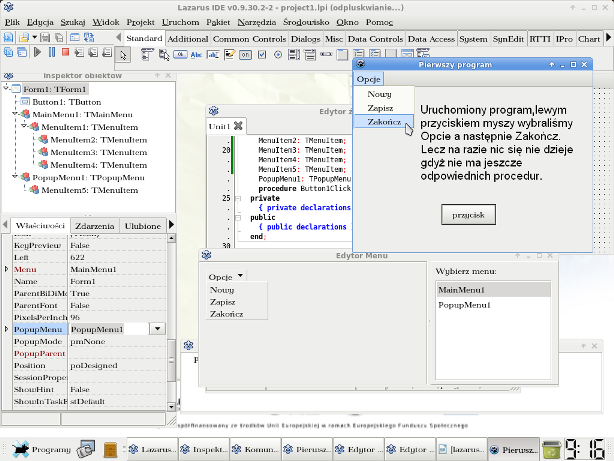Viewport: 614px width, 461px height.
Task: Click the properties list scrollbar up arrow
Action: [x=171, y=238]
